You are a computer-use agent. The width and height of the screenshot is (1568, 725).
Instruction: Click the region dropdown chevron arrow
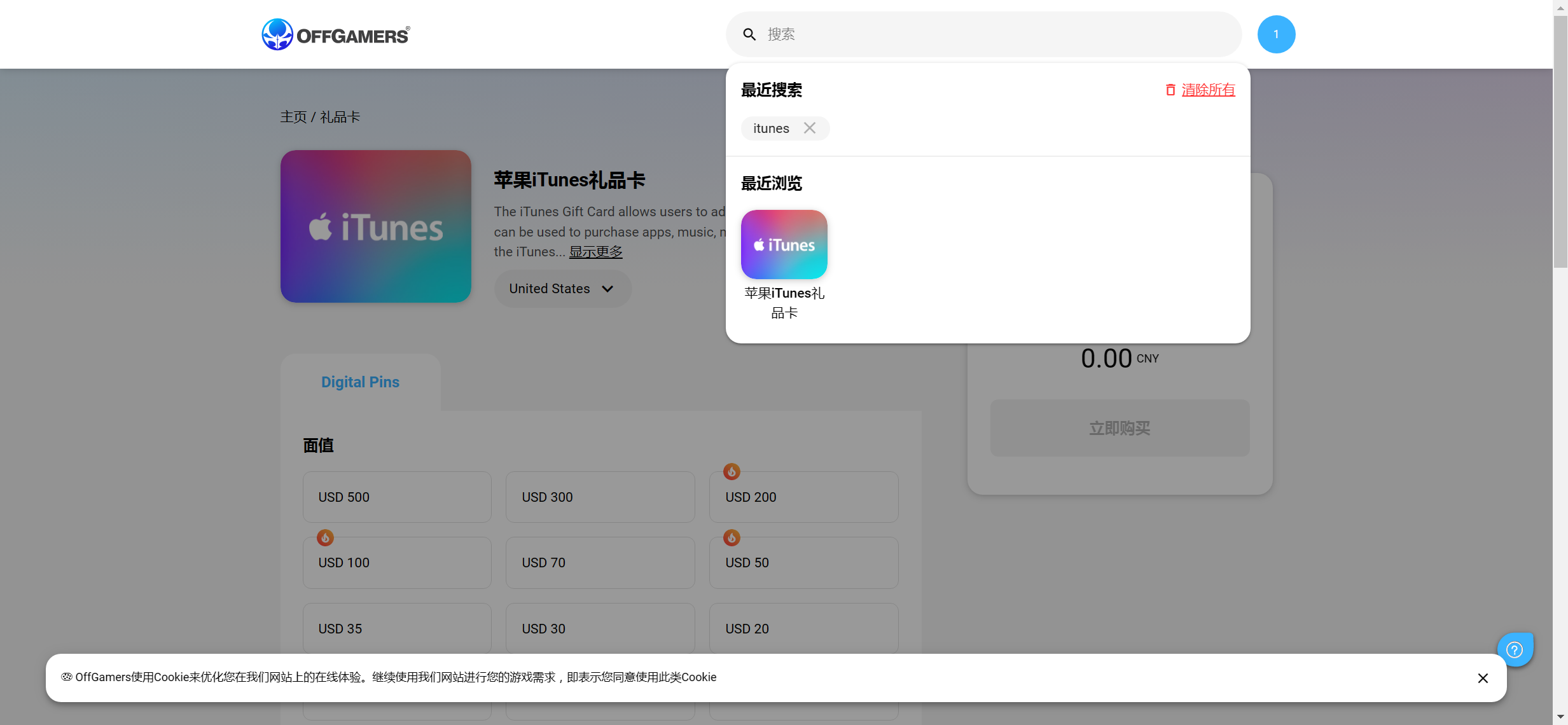tap(607, 289)
